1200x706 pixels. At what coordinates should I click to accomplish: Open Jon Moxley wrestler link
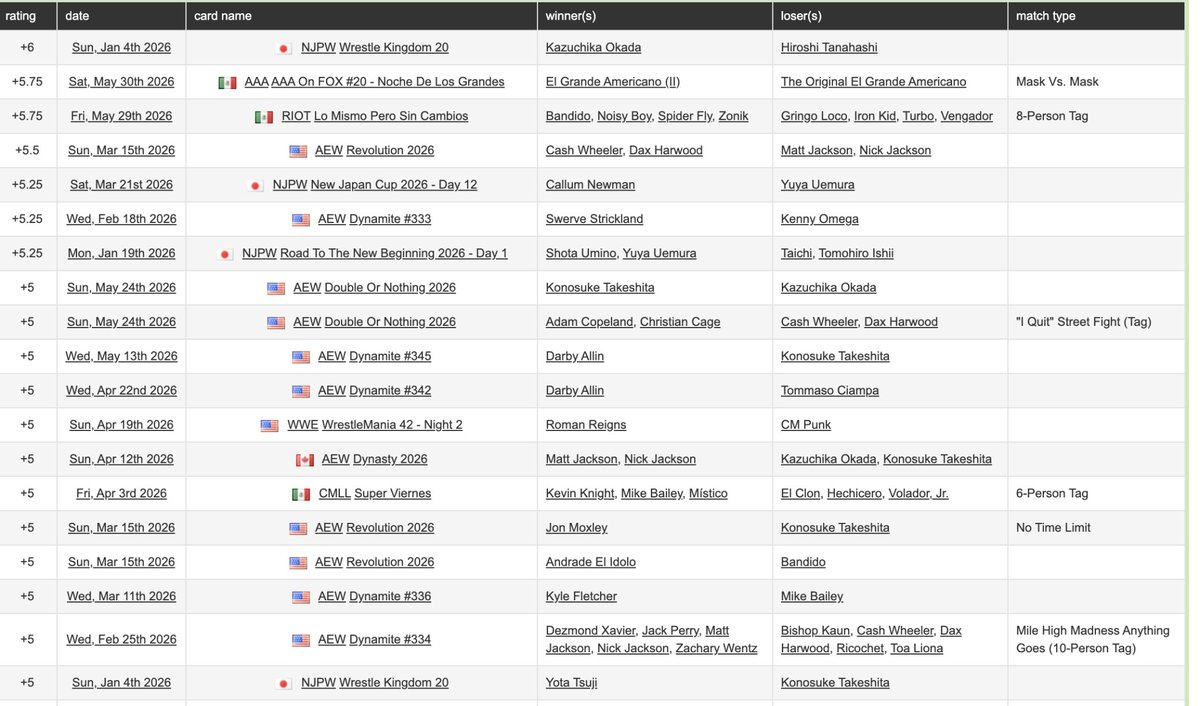coord(576,528)
